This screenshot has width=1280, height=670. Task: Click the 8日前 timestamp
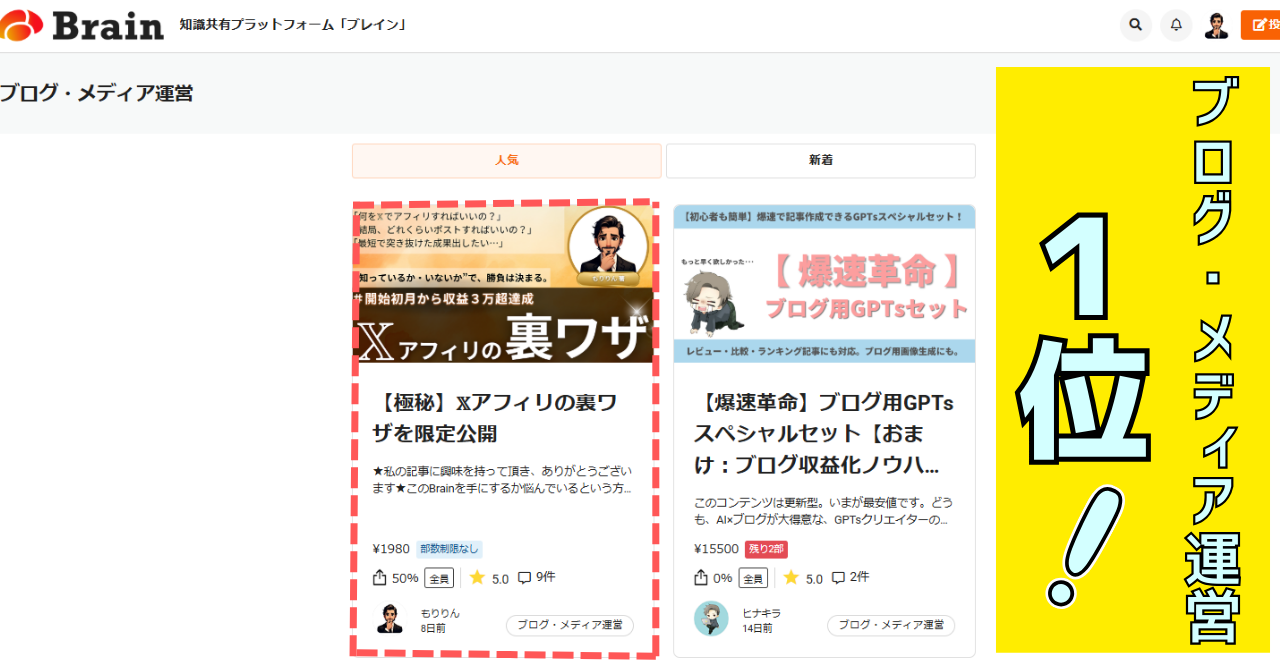tap(433, 629)
